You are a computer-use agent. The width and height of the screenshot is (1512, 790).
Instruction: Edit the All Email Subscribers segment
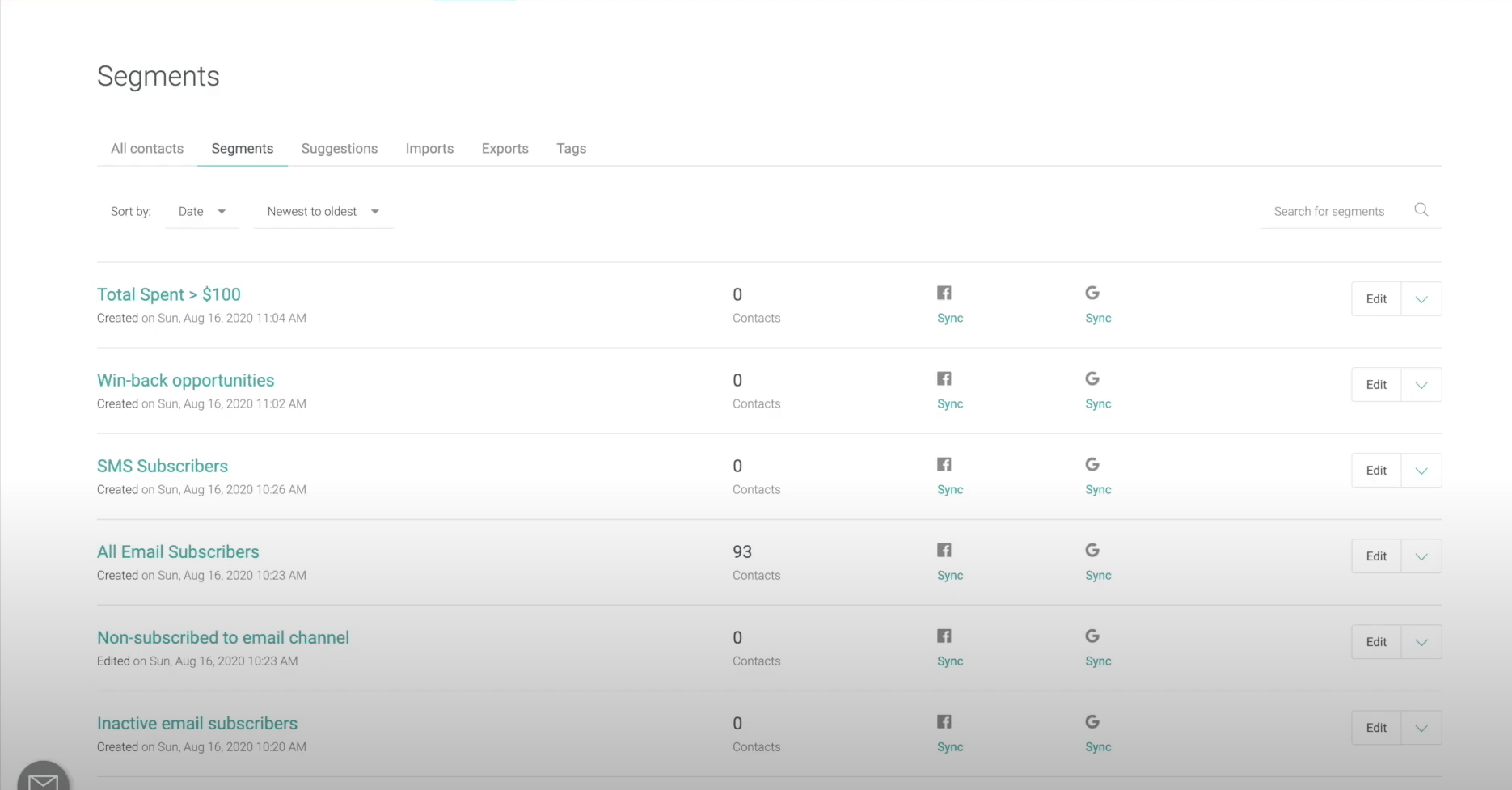coord(1376,556)
